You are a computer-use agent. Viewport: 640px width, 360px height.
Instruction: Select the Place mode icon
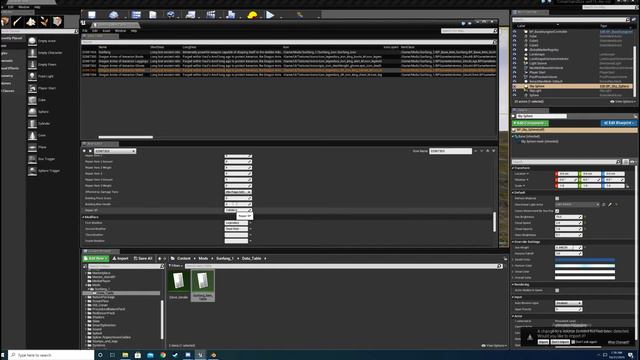pos(5,21)
